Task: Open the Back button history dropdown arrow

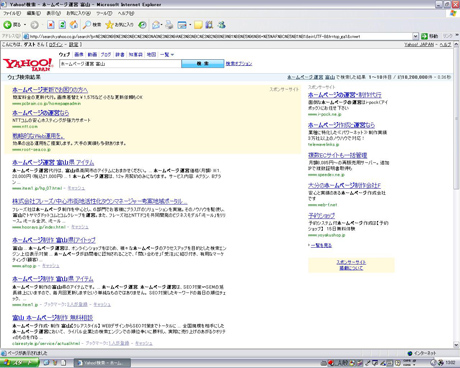Action: point(25,25)
